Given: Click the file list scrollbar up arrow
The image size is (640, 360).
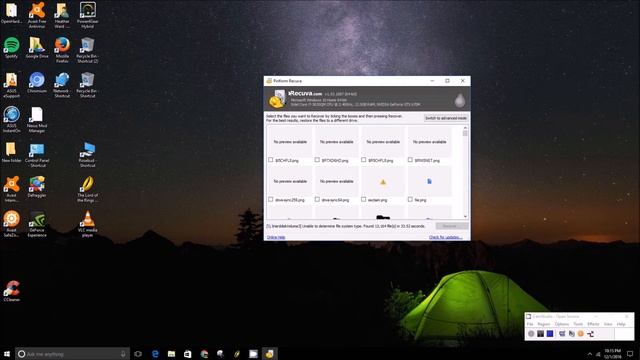Looking at the screenshot, I should (x=465, y=128).
